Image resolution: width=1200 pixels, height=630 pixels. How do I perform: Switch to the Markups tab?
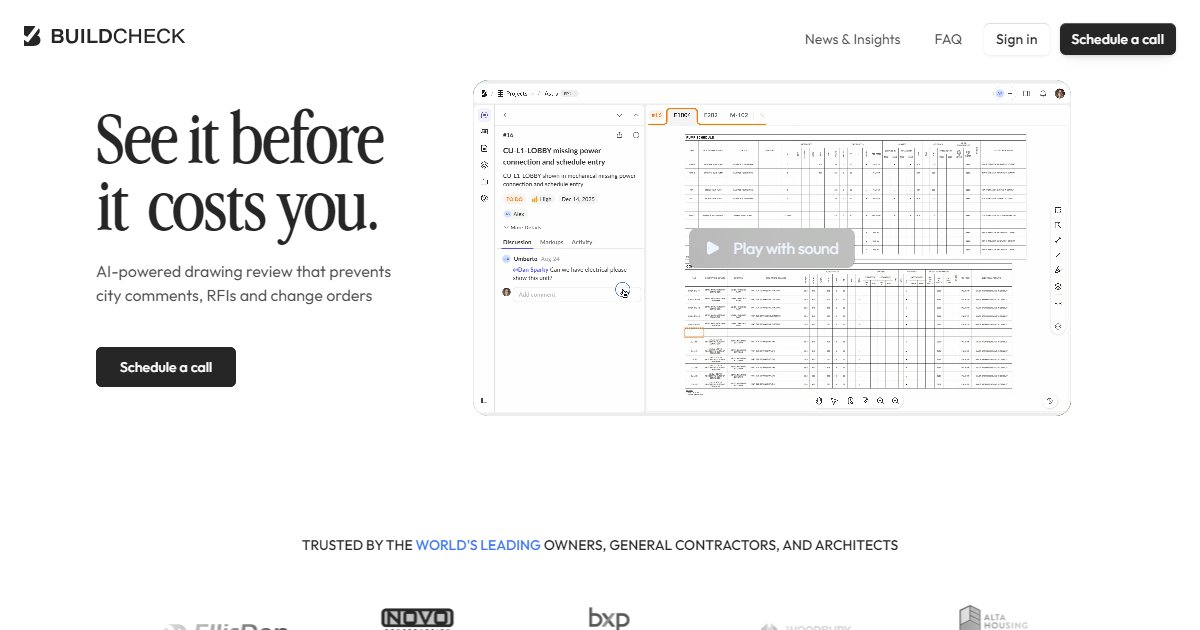click(x=551, y=242)
